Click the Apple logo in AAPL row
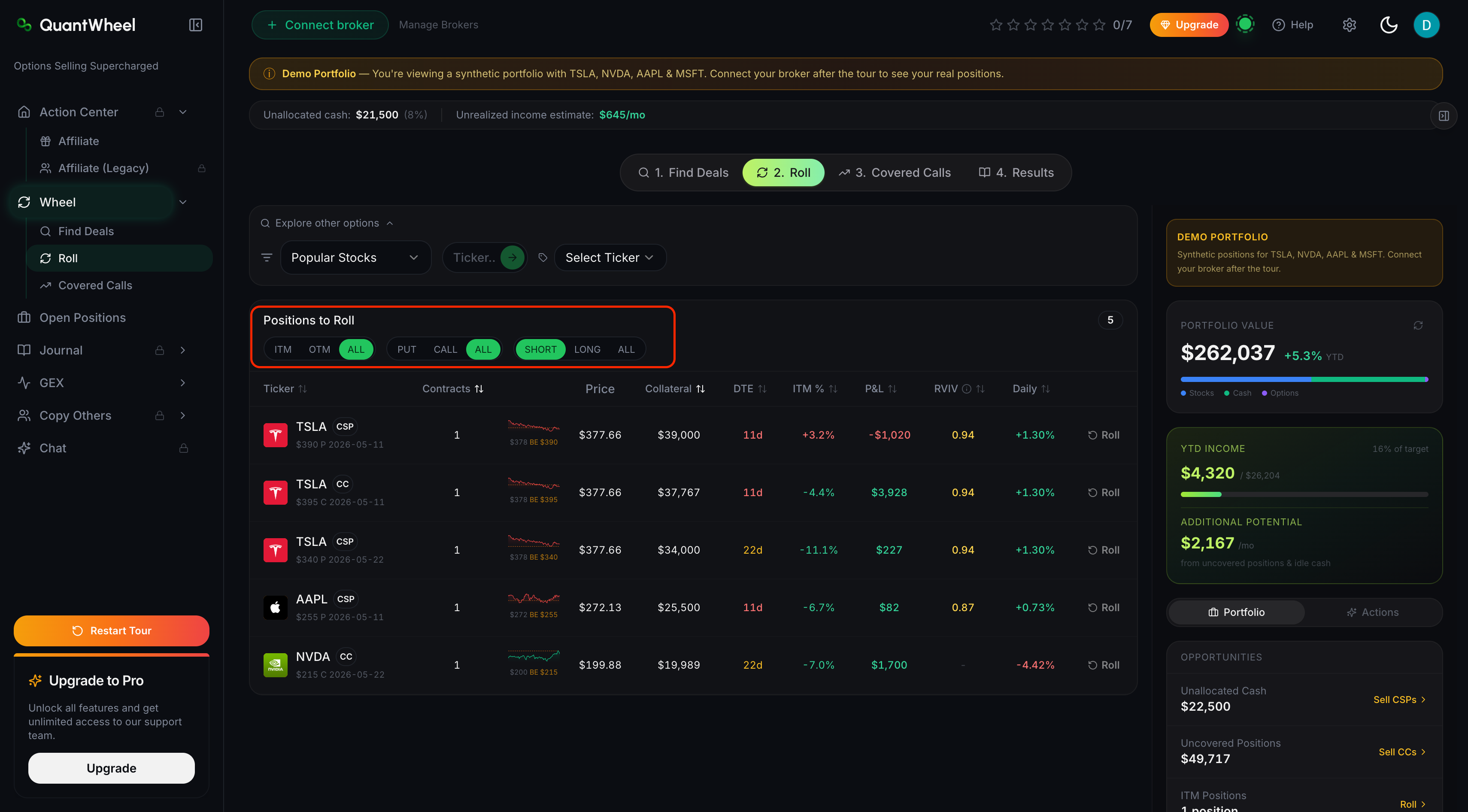1468x812 pixels. (275, 607)
